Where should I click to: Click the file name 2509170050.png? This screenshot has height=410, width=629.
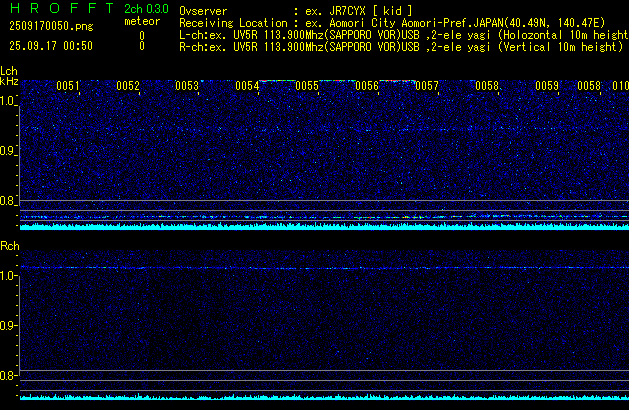pos(51,26)
